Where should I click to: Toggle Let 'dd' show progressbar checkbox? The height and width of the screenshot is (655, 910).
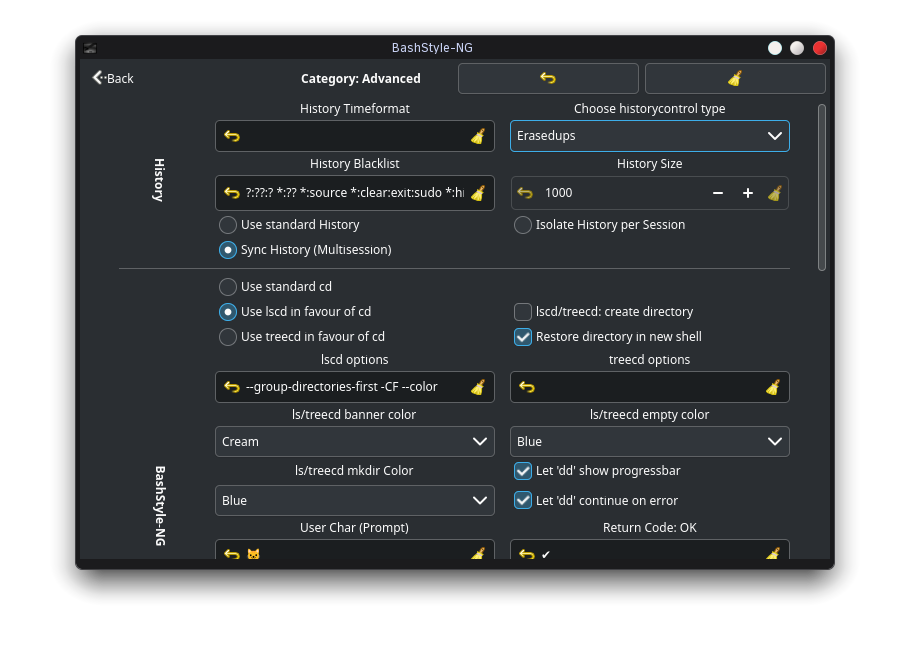click(597, 471)
